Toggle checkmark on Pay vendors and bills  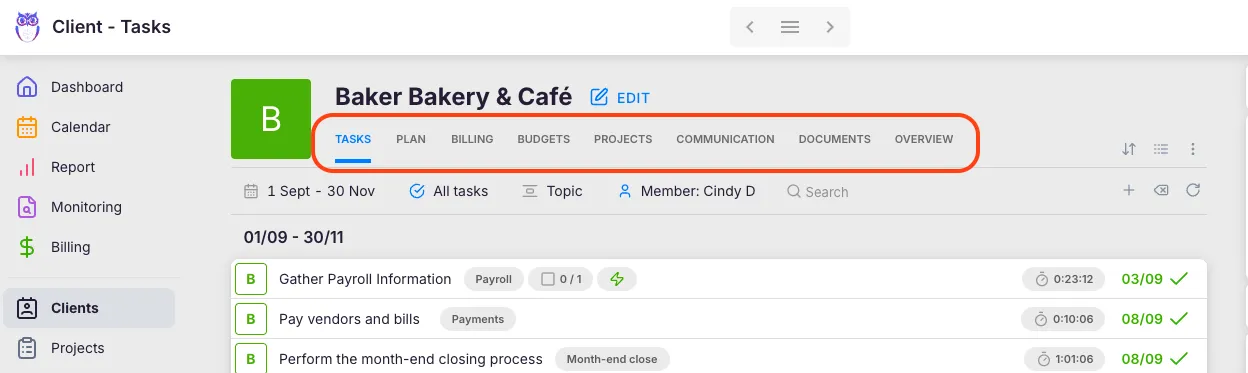[1179, 319]
